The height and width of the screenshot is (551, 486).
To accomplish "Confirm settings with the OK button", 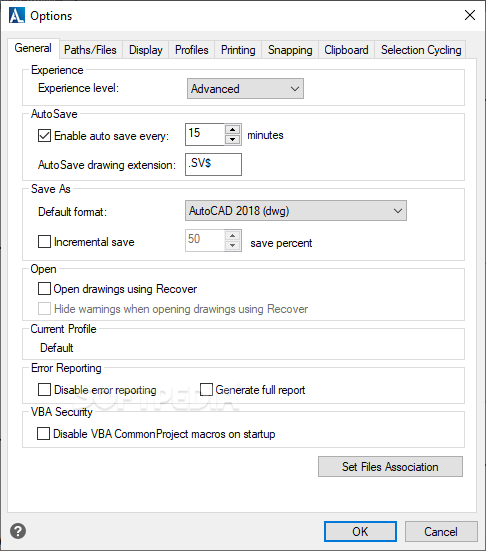I will [x=360, y=531].
